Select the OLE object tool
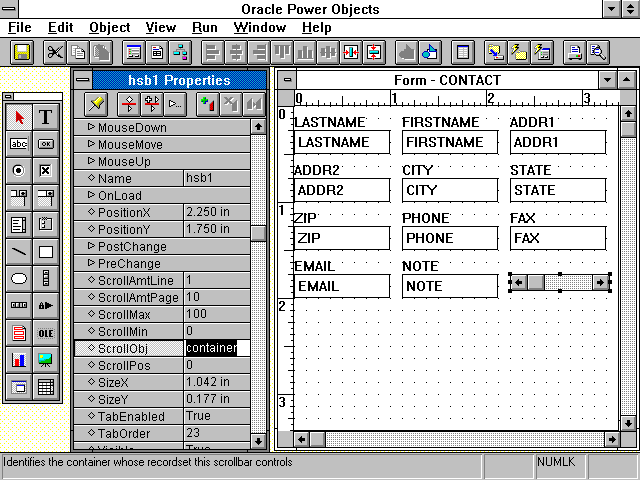 46,333
